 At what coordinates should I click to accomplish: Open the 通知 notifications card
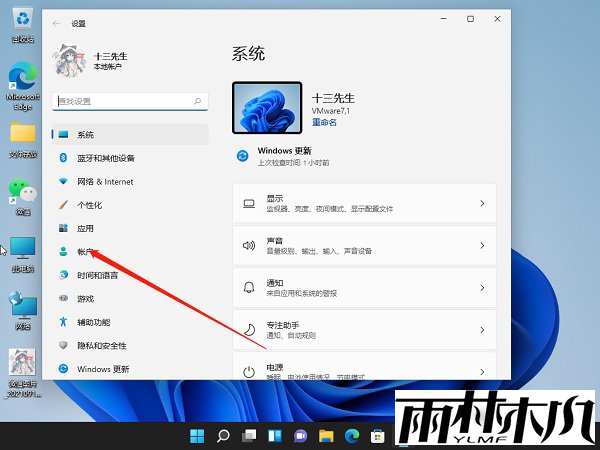[364, 288]
